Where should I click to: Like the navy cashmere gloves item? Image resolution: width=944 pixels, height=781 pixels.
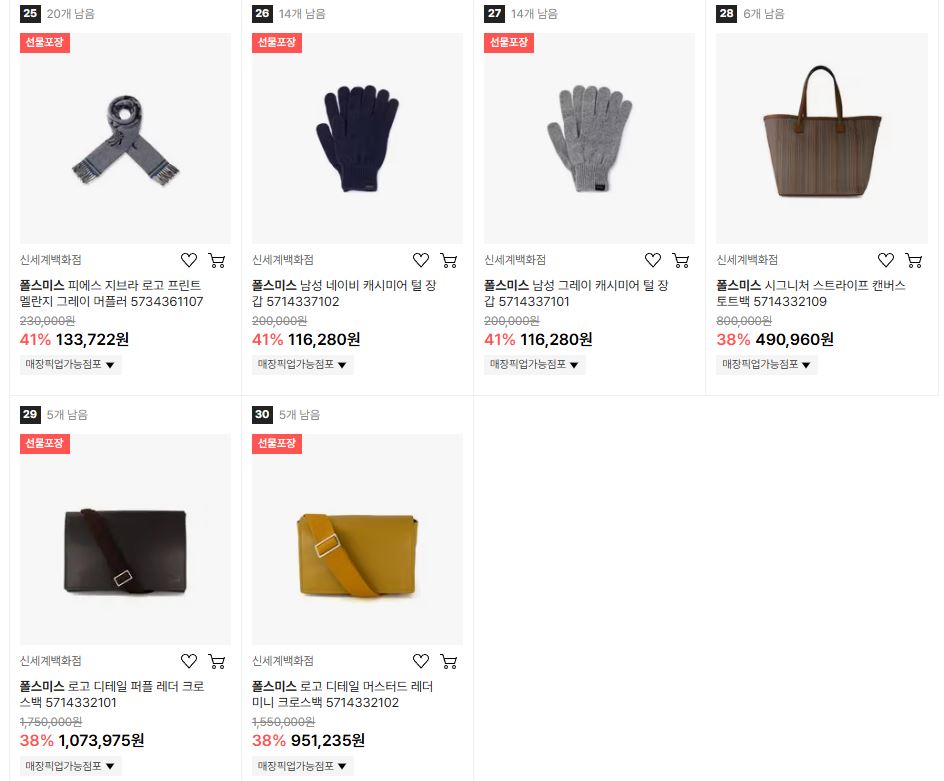421,260
